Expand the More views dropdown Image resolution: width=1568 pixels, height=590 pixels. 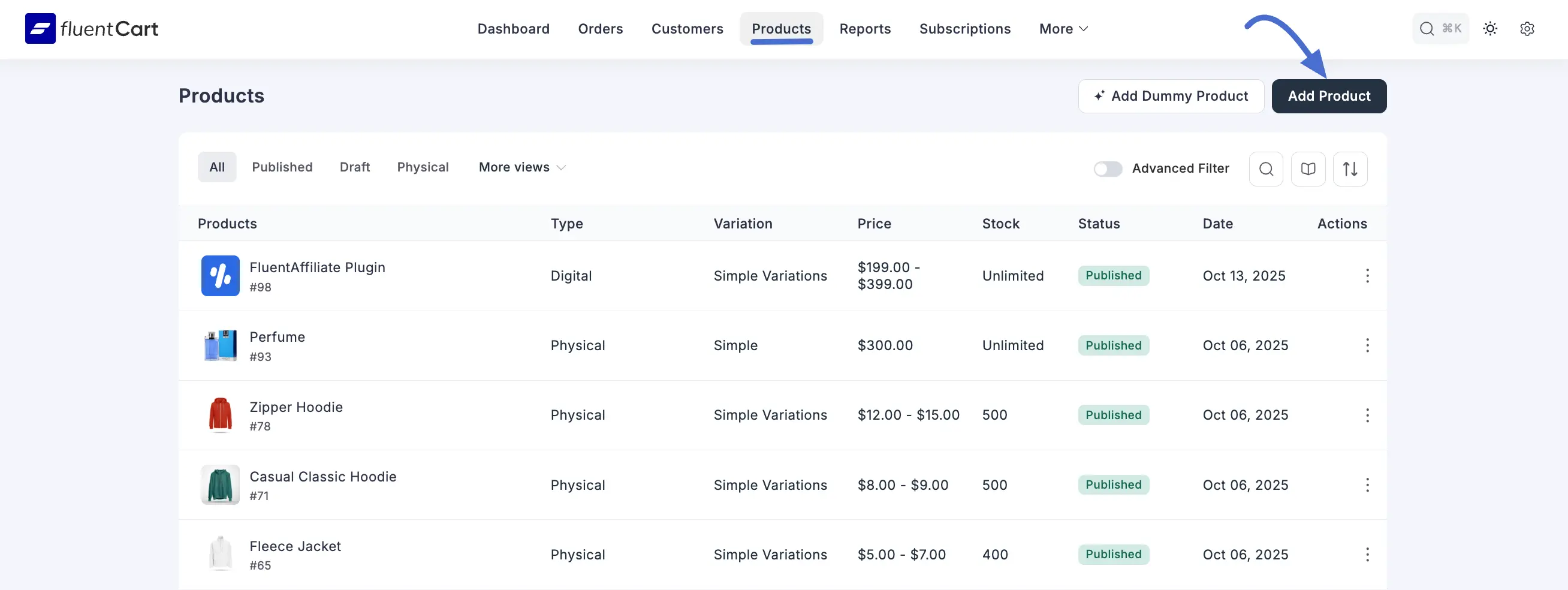click(x=521, y=167)
